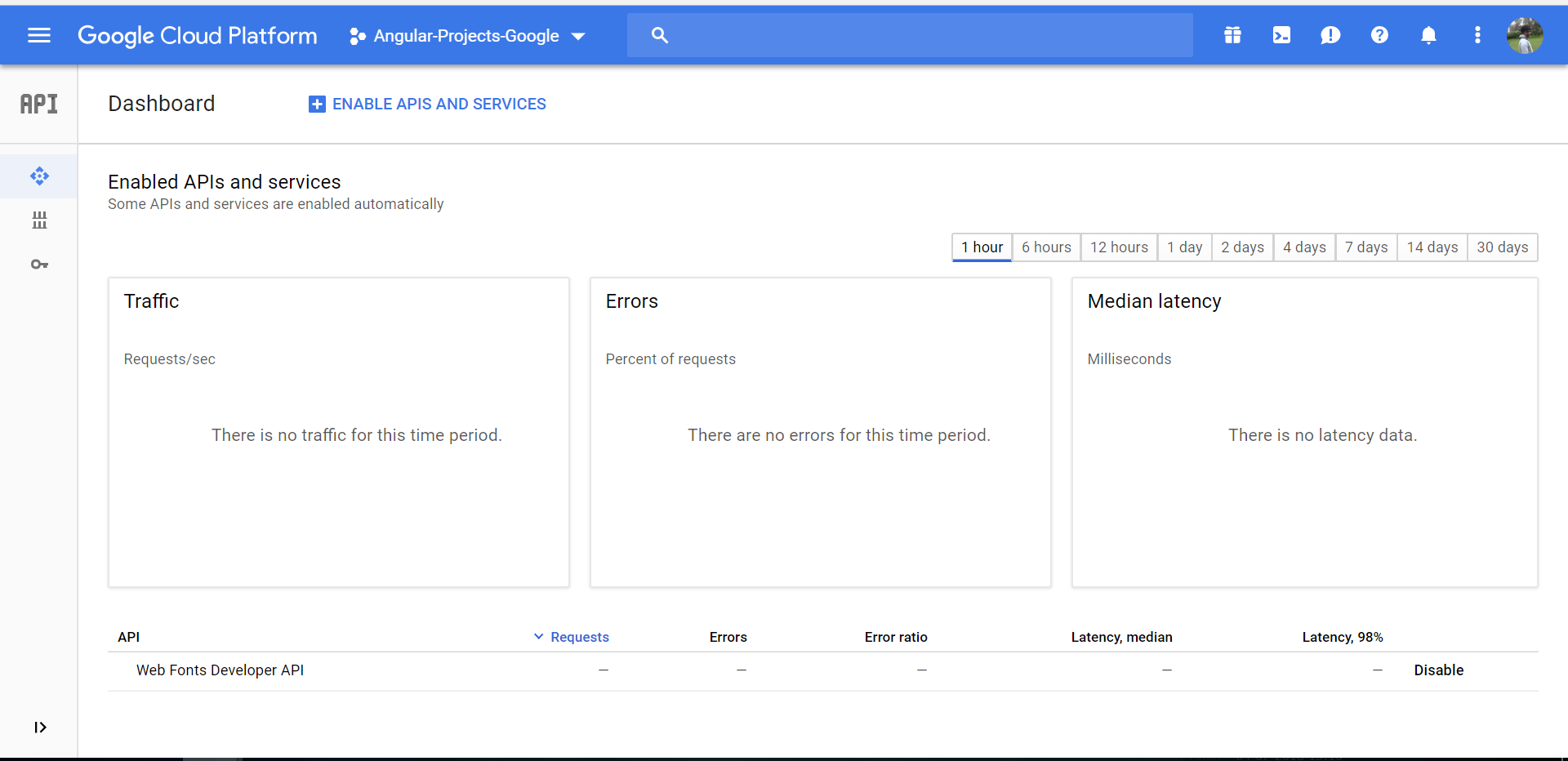This screenshot has width=1568, height=761.
Task: Disable the Web Fonts Developer API
Action: 1438,670
